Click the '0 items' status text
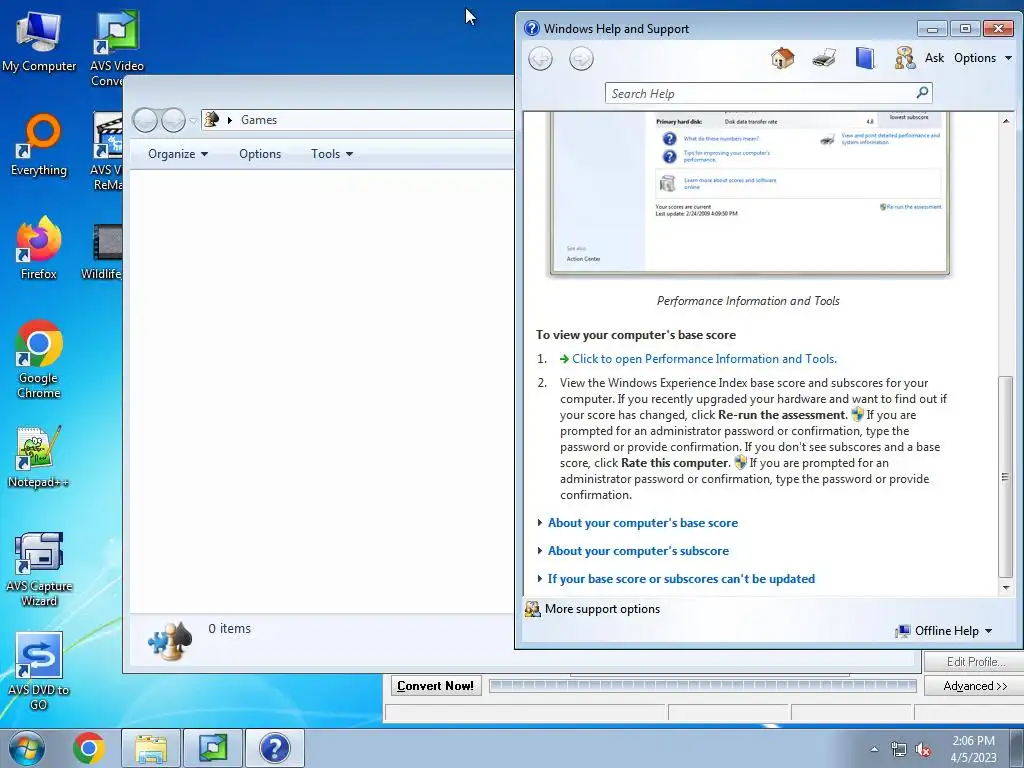This screenshot has width=1024, height=768. coord(229,628)
